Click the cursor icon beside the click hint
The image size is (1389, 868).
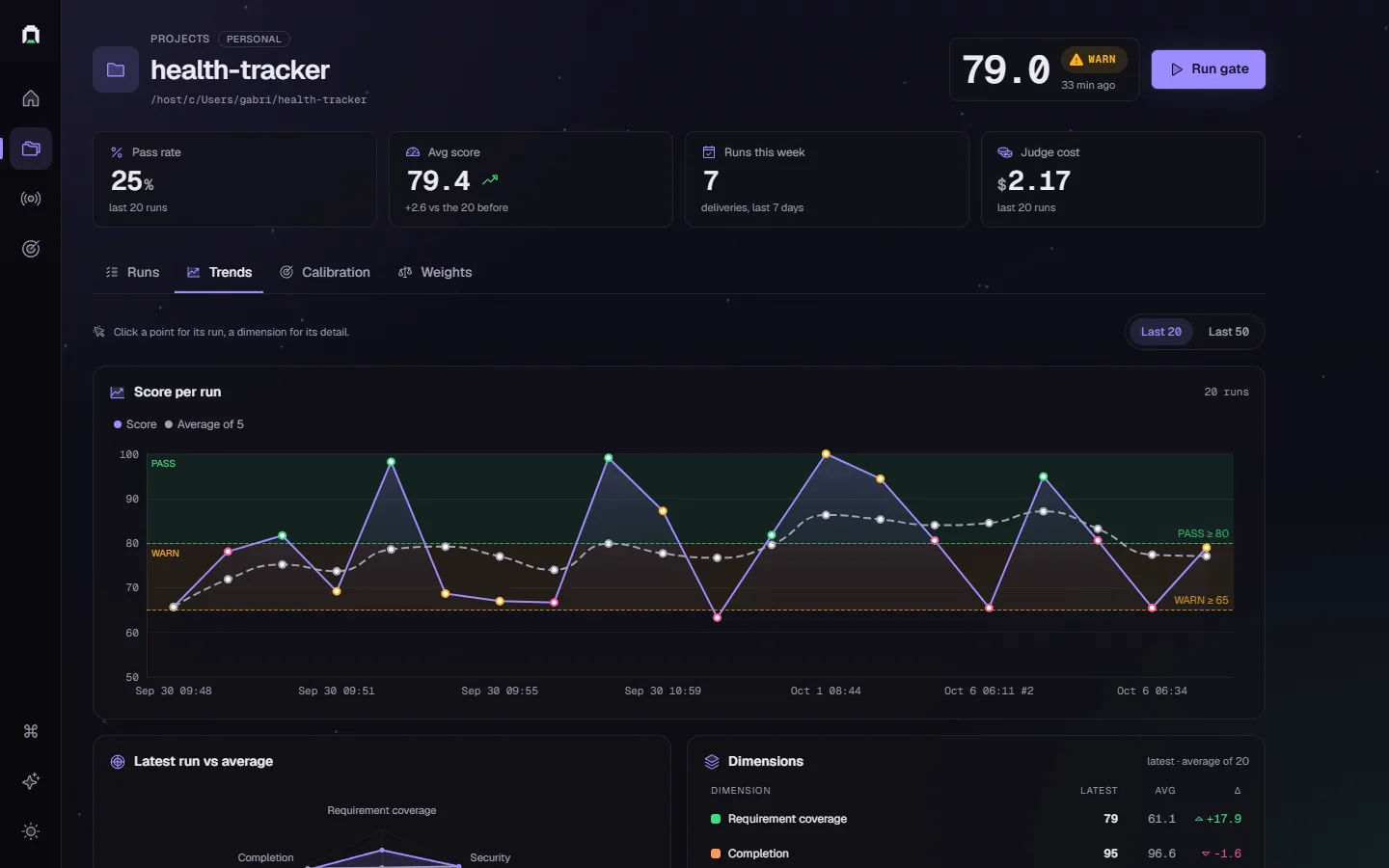coord(99,332)
